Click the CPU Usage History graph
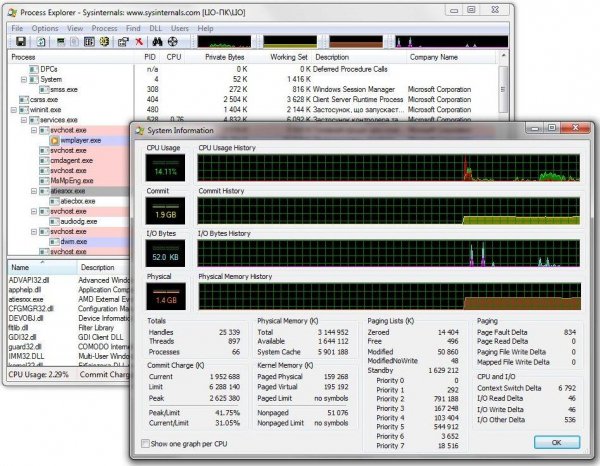 pyautogui.click(x=389, y=168)
